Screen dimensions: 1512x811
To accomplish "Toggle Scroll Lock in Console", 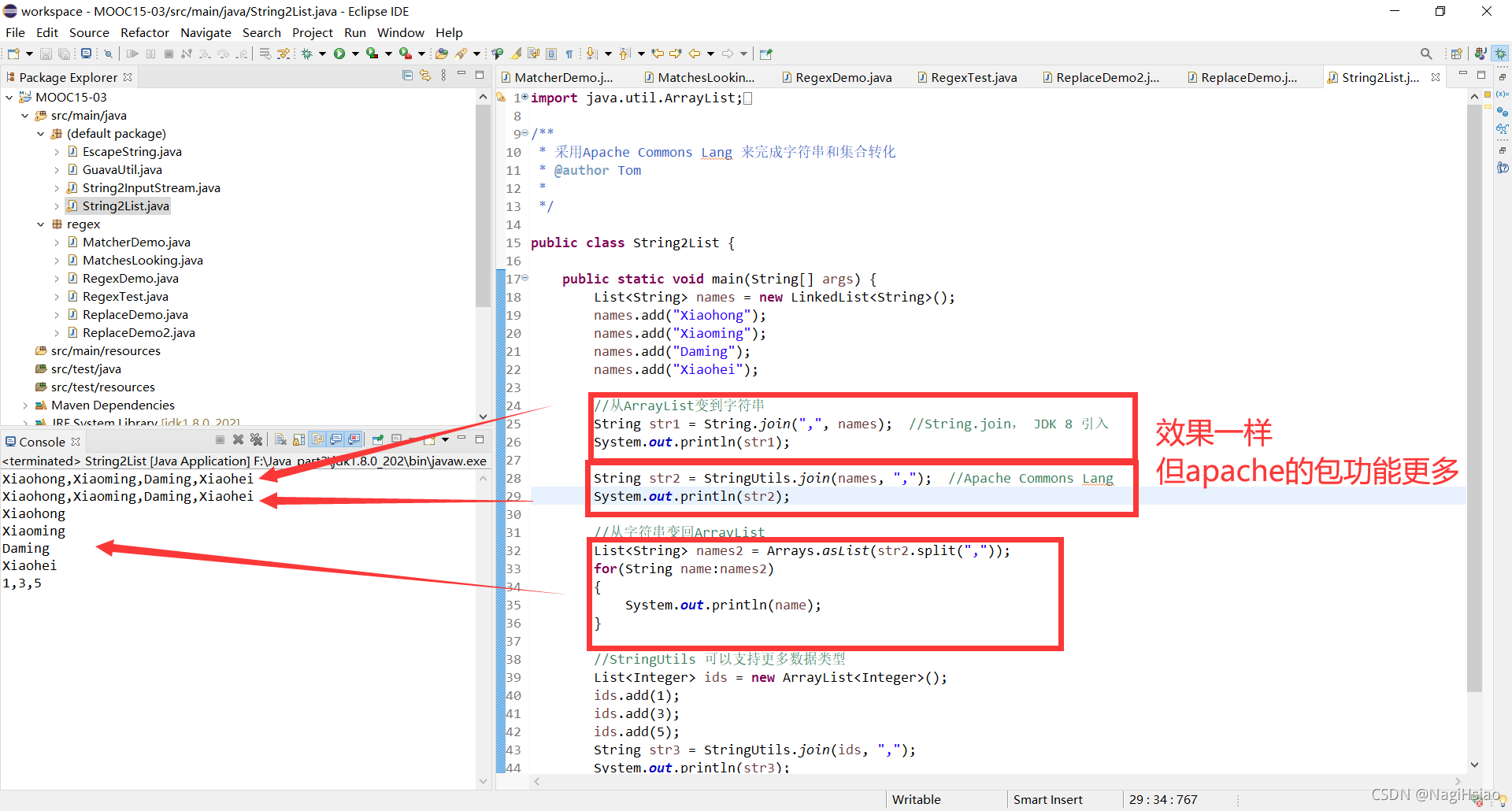I will coord(298,439).
